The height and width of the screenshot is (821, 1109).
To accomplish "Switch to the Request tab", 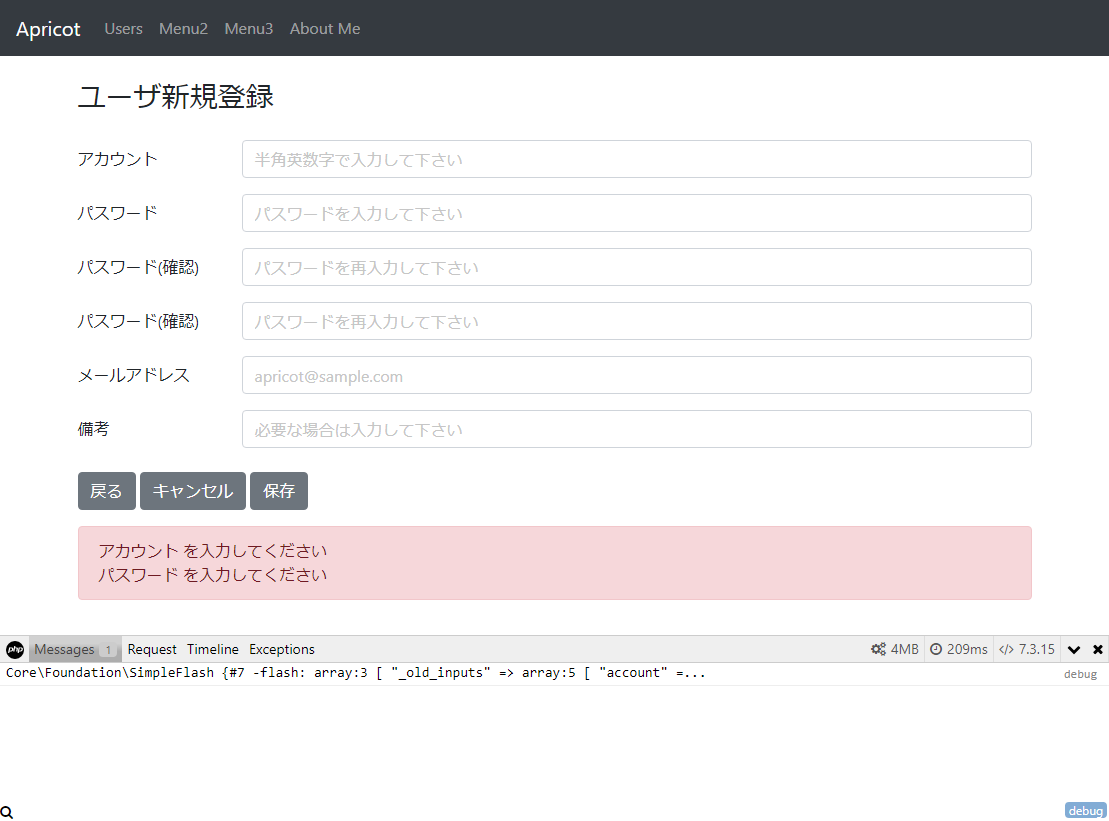I will (x=152, y=650).
